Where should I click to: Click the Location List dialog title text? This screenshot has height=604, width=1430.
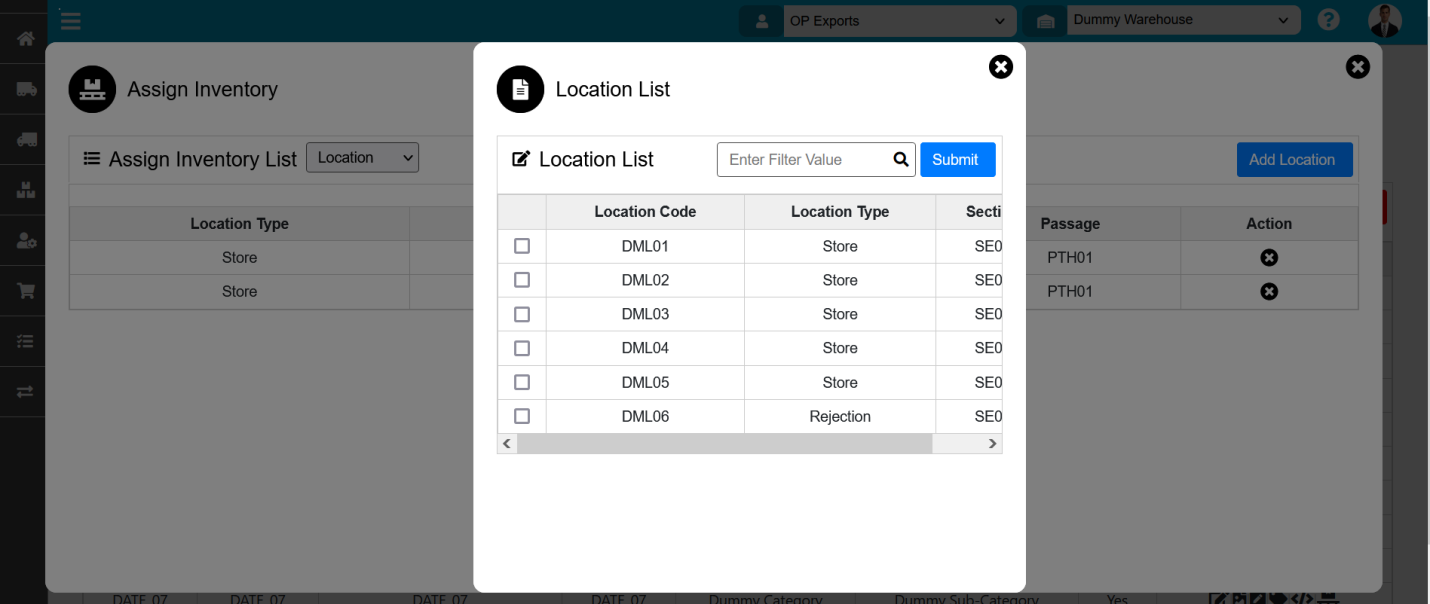pyautogui.click(x=613, y=89)
